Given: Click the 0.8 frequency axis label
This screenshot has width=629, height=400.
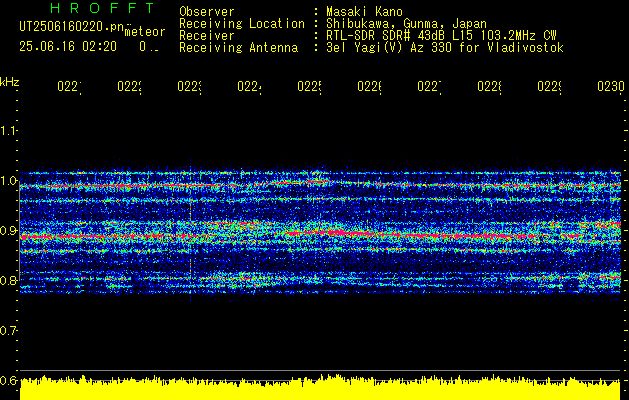Looking at the screenshot, I should pyautogui.click(x=9, y=280).
